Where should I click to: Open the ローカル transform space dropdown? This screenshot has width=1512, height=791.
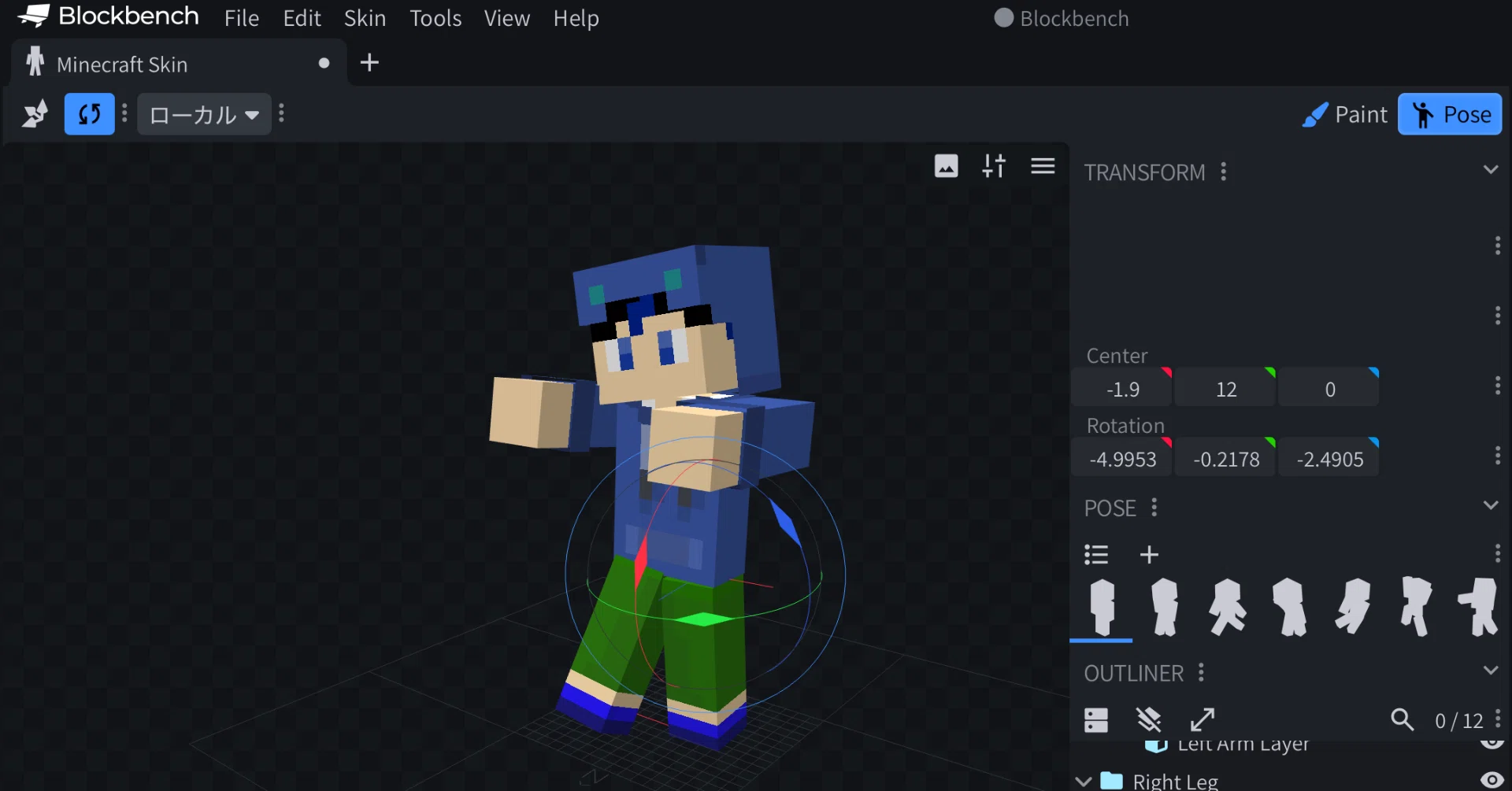204,114
